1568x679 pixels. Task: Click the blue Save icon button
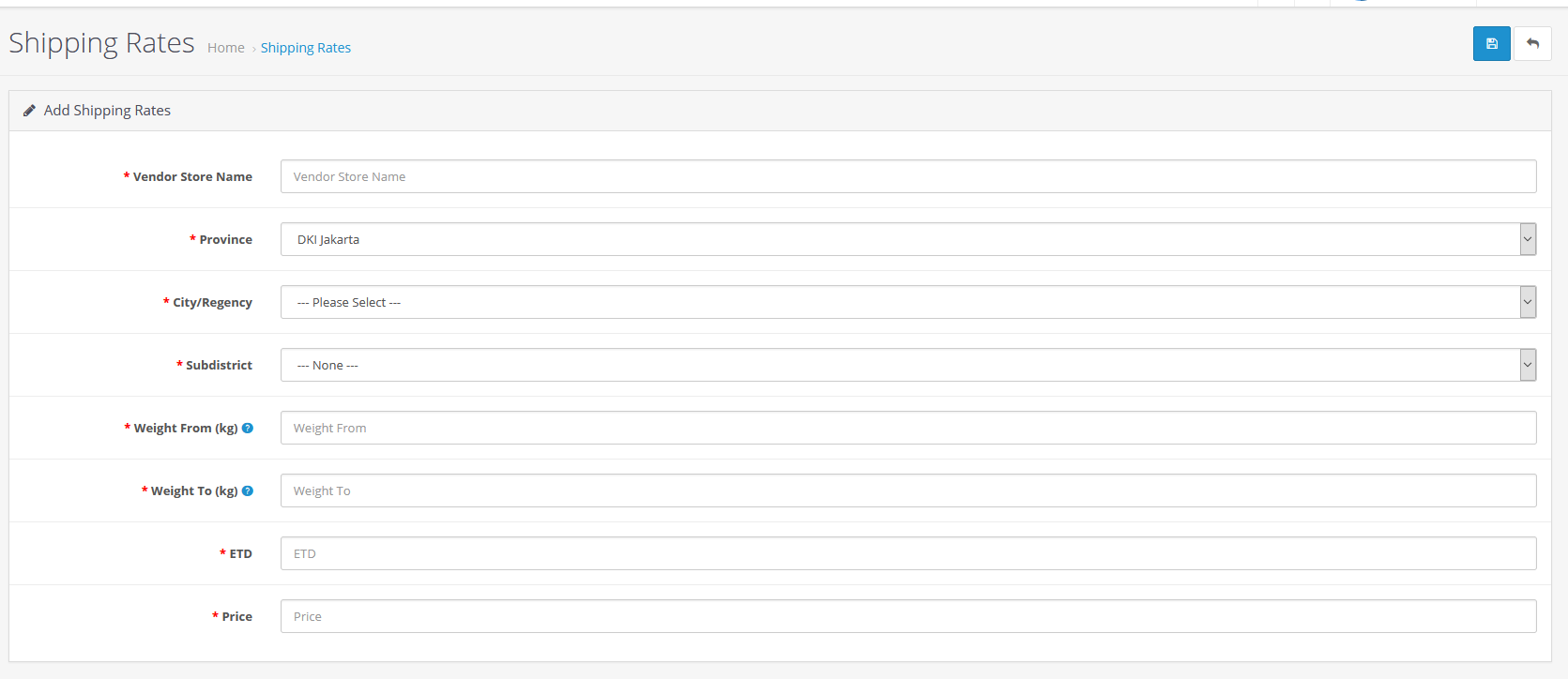1491,44
